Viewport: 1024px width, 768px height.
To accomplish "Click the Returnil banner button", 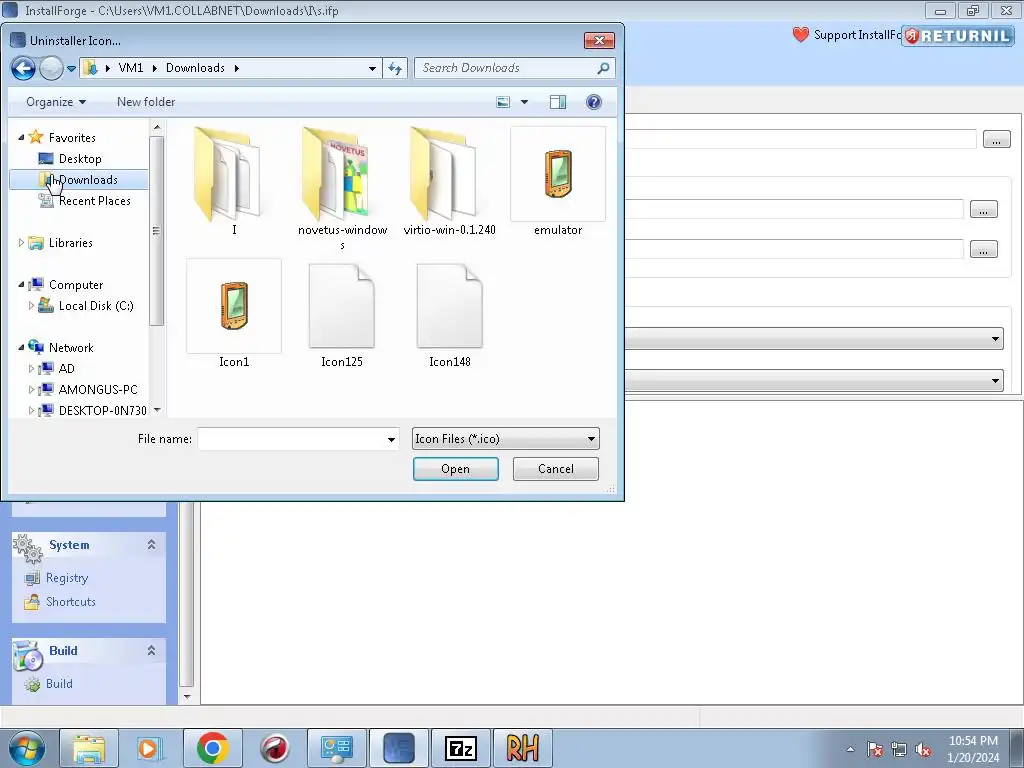I will coord(958,36).
